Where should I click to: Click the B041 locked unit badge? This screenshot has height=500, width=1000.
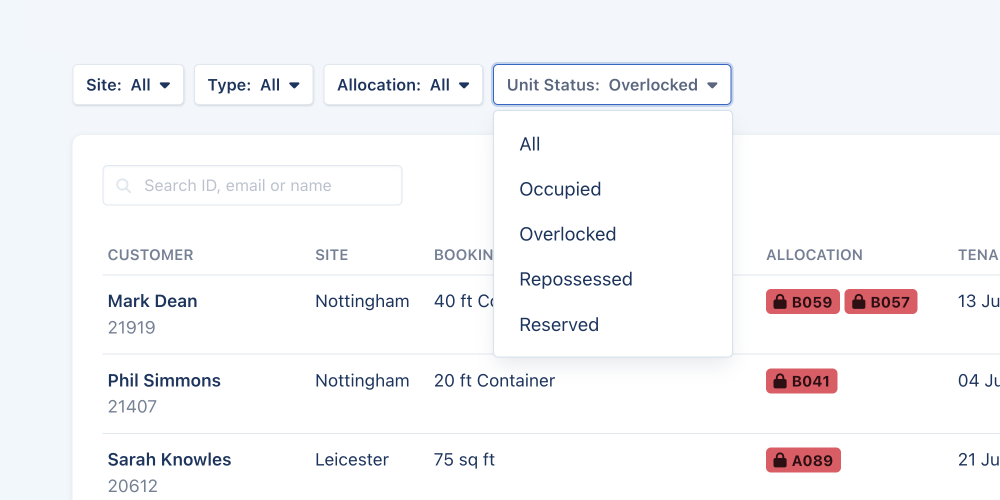click(802, 381)
